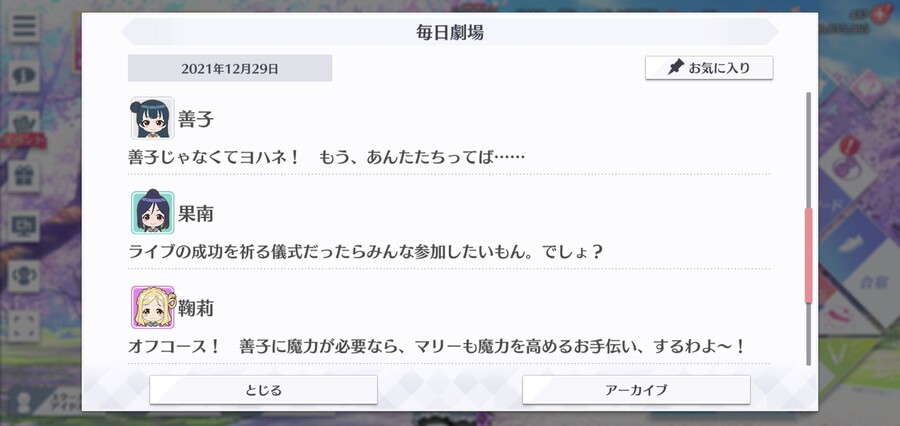The width and height of the screenshot is (900, 426).
Task: Close the dialog with とじる button
Action: 263,390
